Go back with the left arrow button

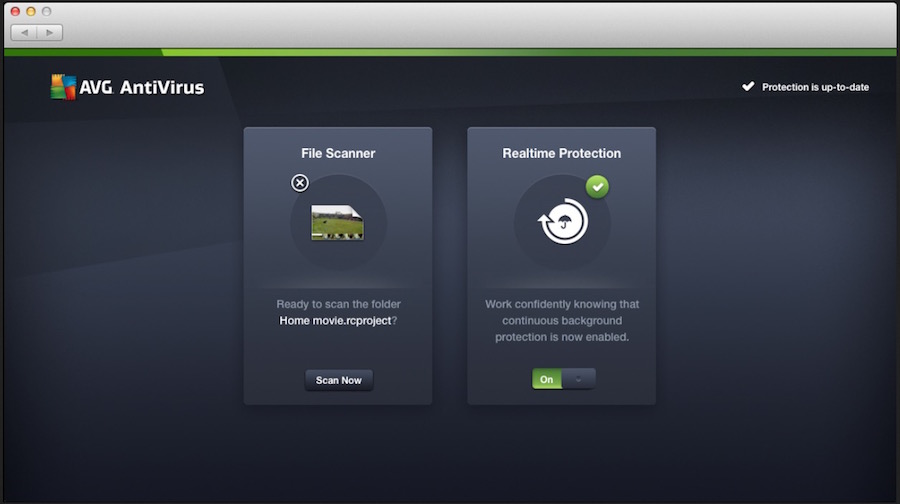tap(24, 33)
